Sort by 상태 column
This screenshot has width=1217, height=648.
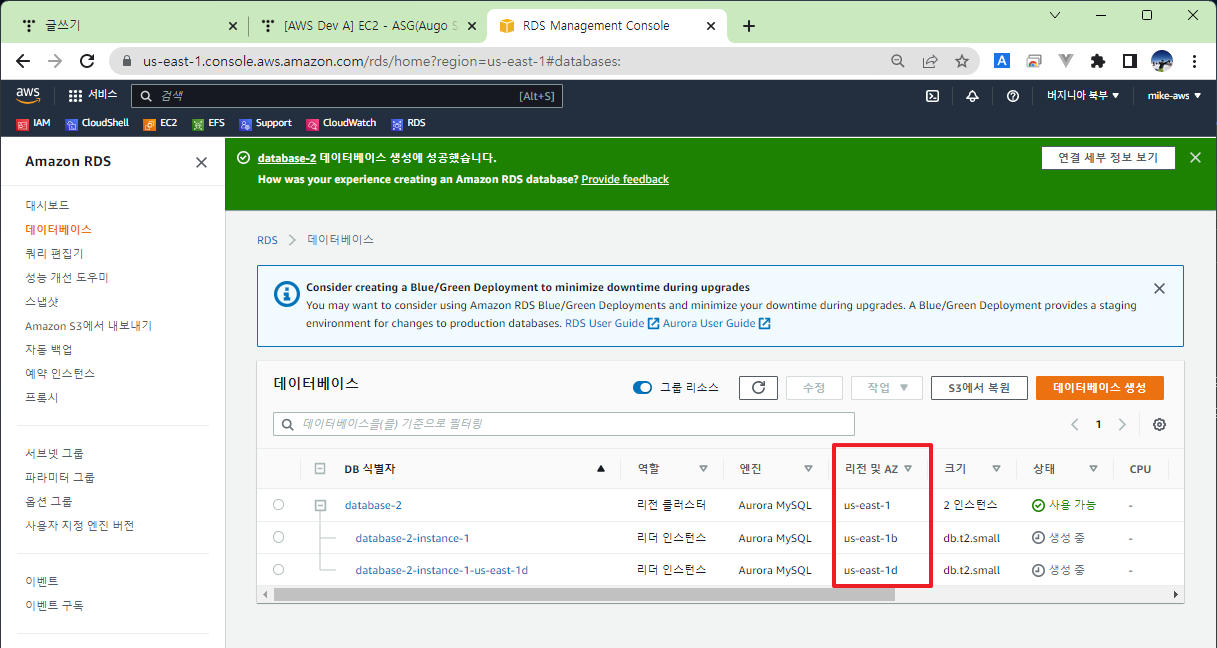1094,469
